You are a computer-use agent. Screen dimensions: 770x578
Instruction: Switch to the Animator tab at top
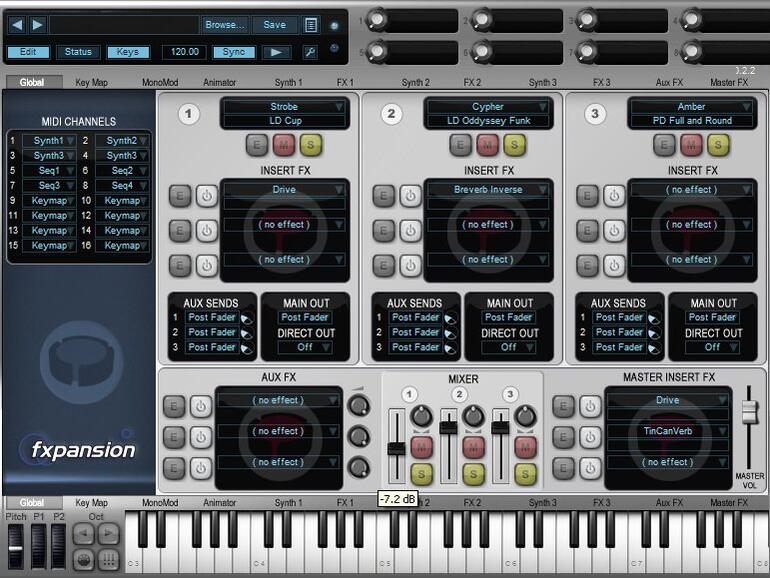pos(220,83)
